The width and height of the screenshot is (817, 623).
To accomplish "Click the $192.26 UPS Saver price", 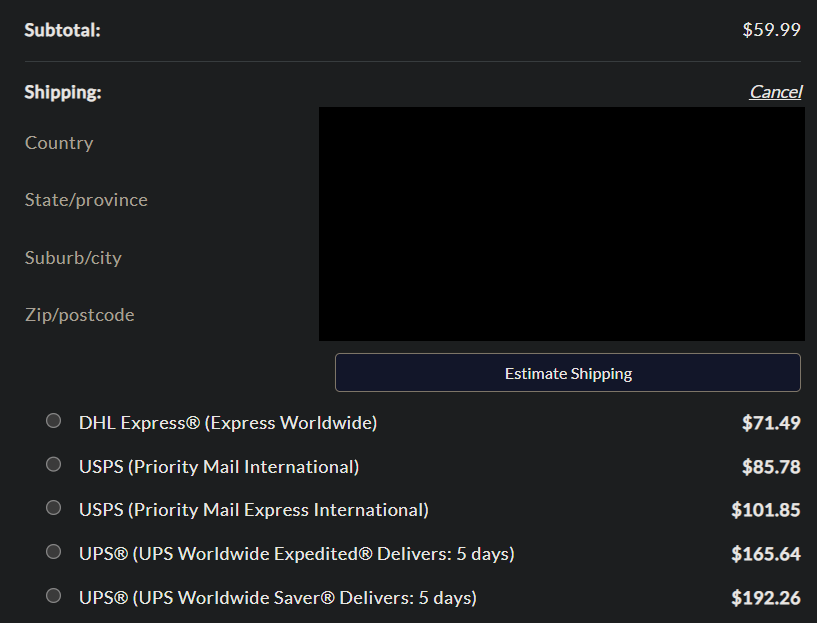I will coord(766,598).
